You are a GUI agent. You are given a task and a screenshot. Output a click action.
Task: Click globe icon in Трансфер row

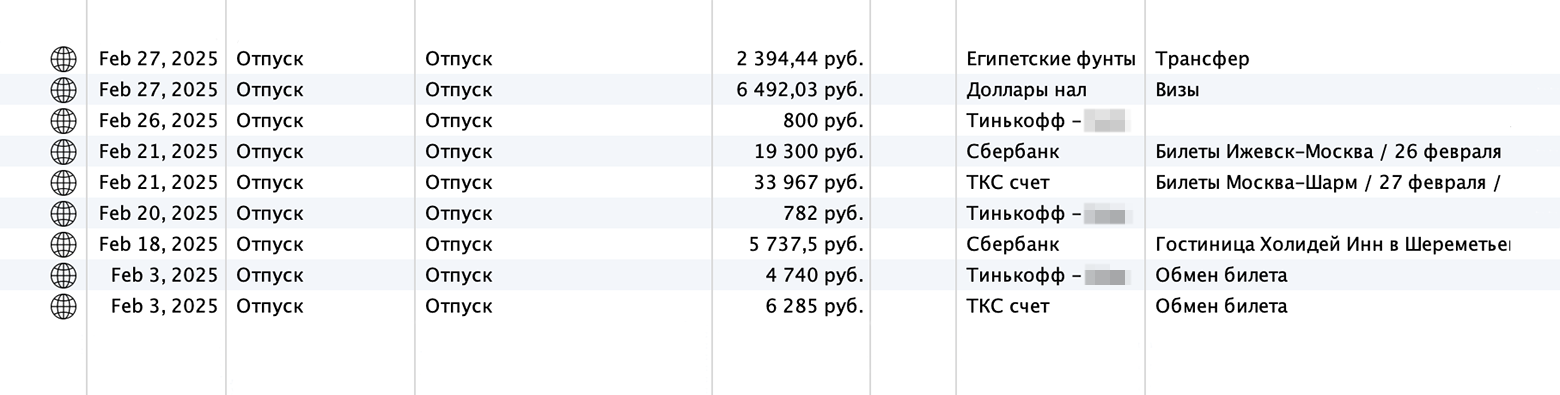pos(63,59)
